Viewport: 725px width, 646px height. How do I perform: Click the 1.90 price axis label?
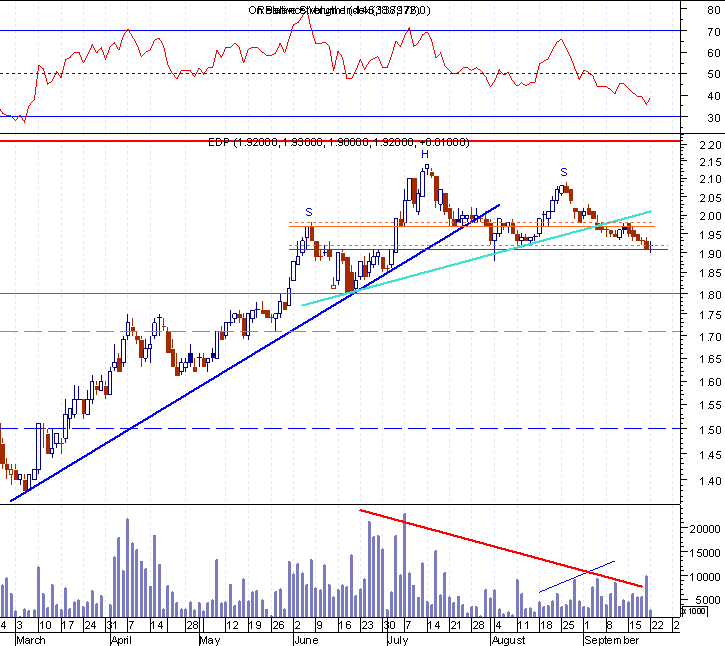tap(710, 254)
